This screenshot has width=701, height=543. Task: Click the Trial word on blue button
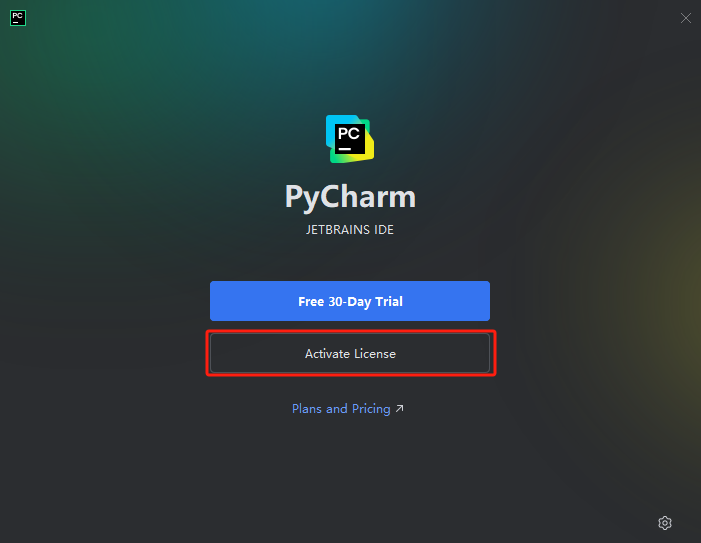[389, 301]
